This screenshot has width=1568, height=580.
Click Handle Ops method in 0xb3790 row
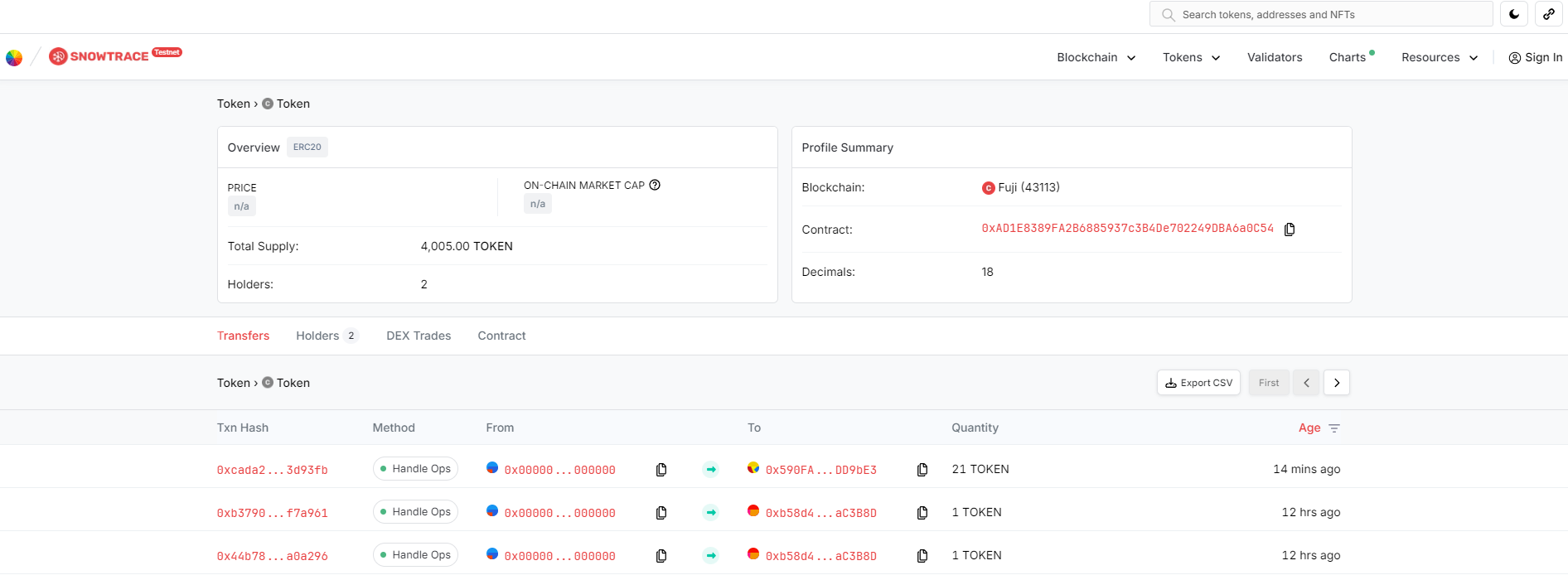[x=415, y=512]
